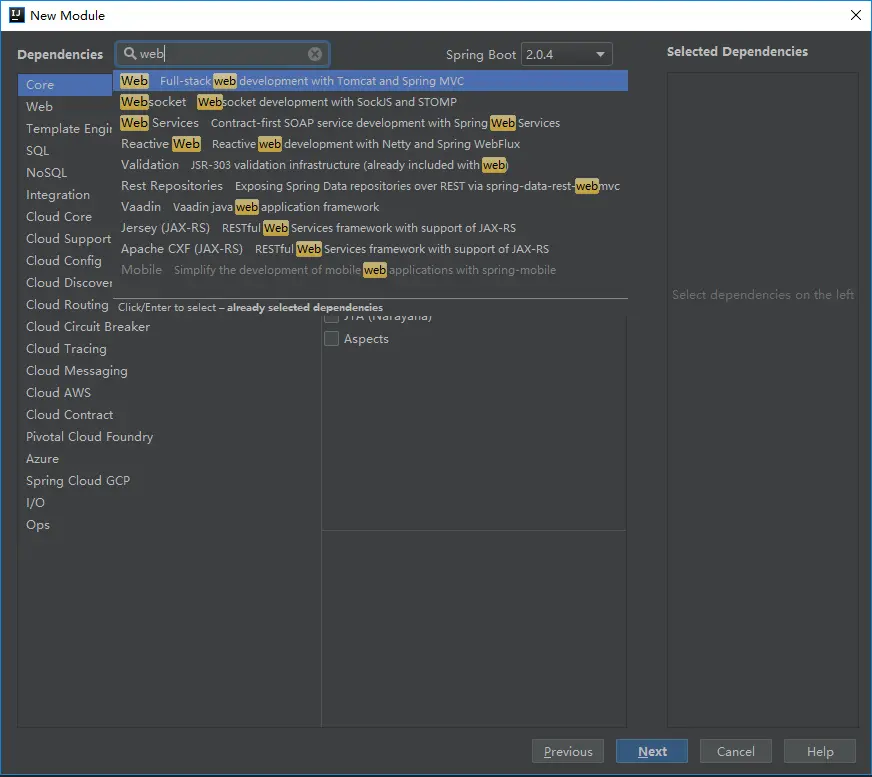The width and height of the screenshot is (872, 777).
Task: Go to the Next step
Action: click(x=652, y=751)
